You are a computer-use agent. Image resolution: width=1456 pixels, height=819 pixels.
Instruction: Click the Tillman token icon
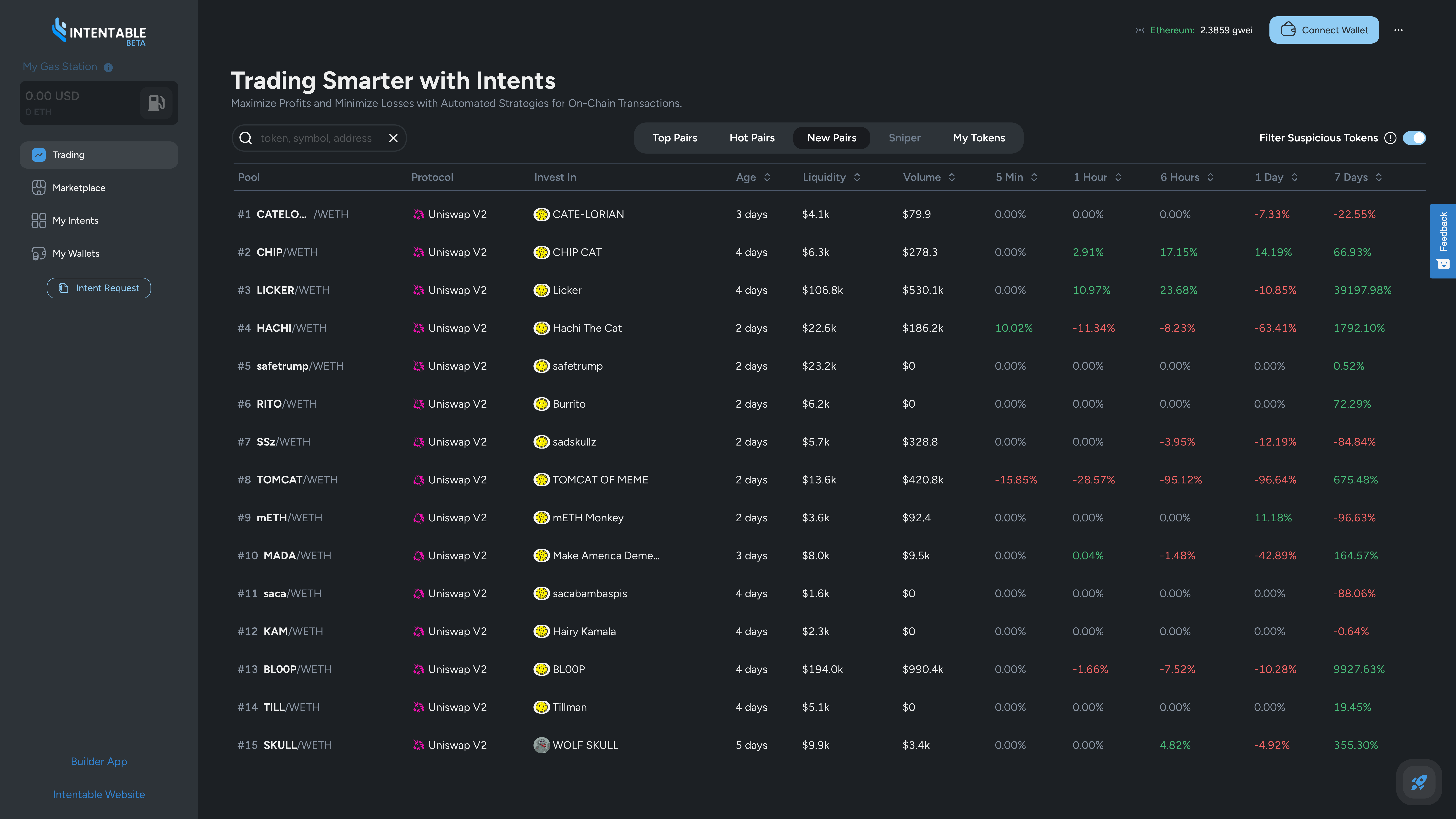click(x=541, y=707)
